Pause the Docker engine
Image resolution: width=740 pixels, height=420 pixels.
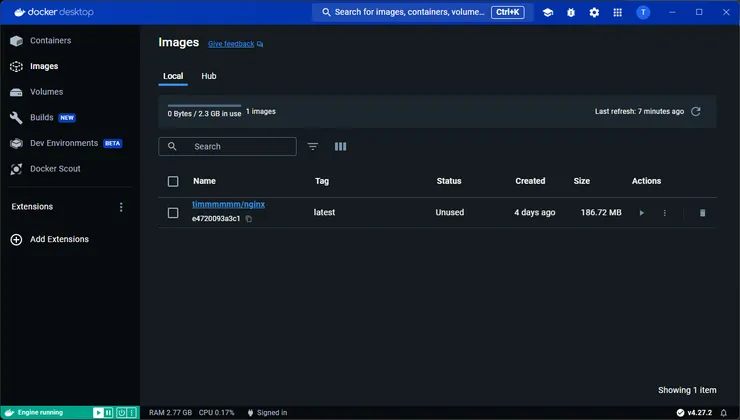[109, 412]
